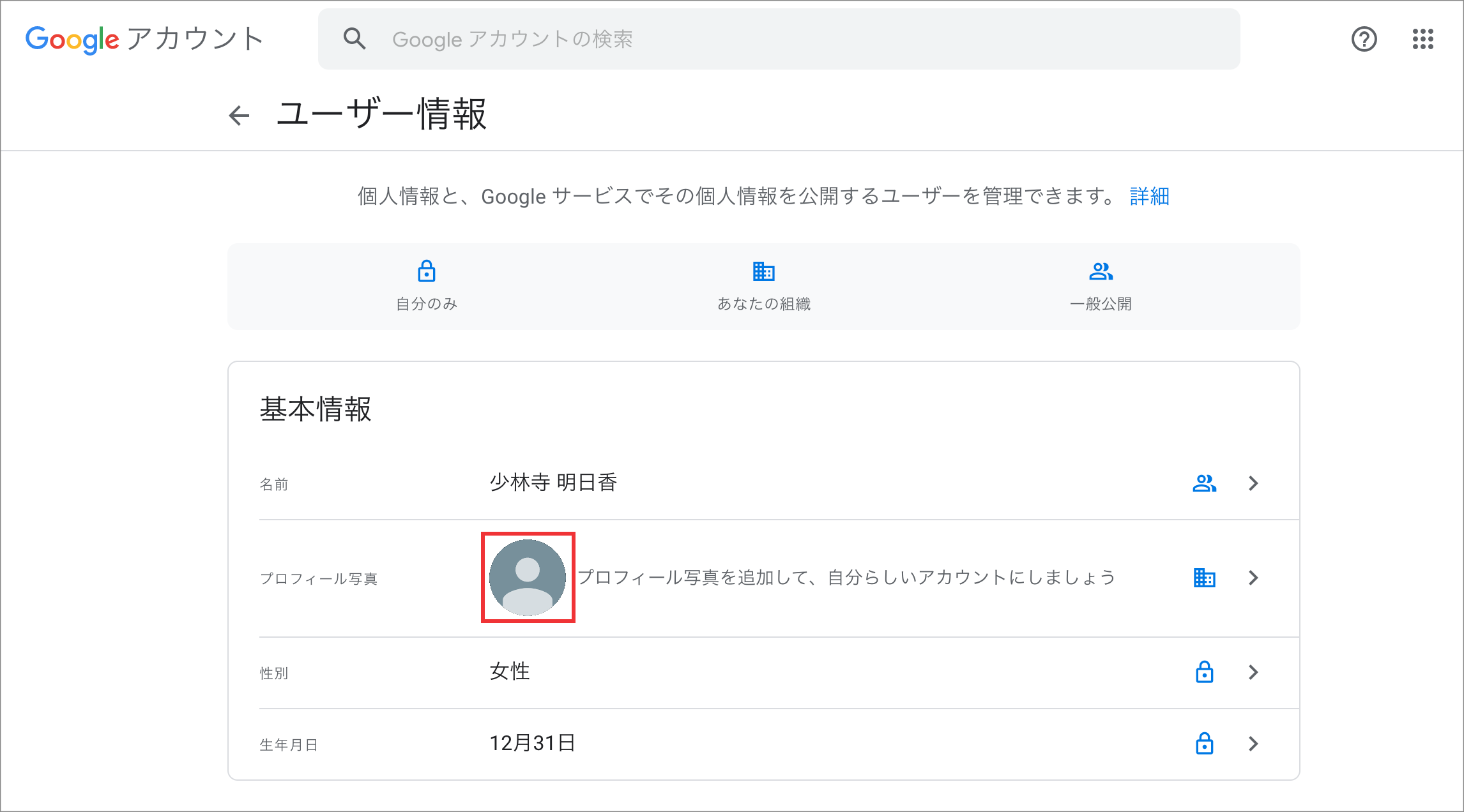1464x812 pixels.
Task: Click the name 少林寺 明日香
Action: click(x=553, y=482)
